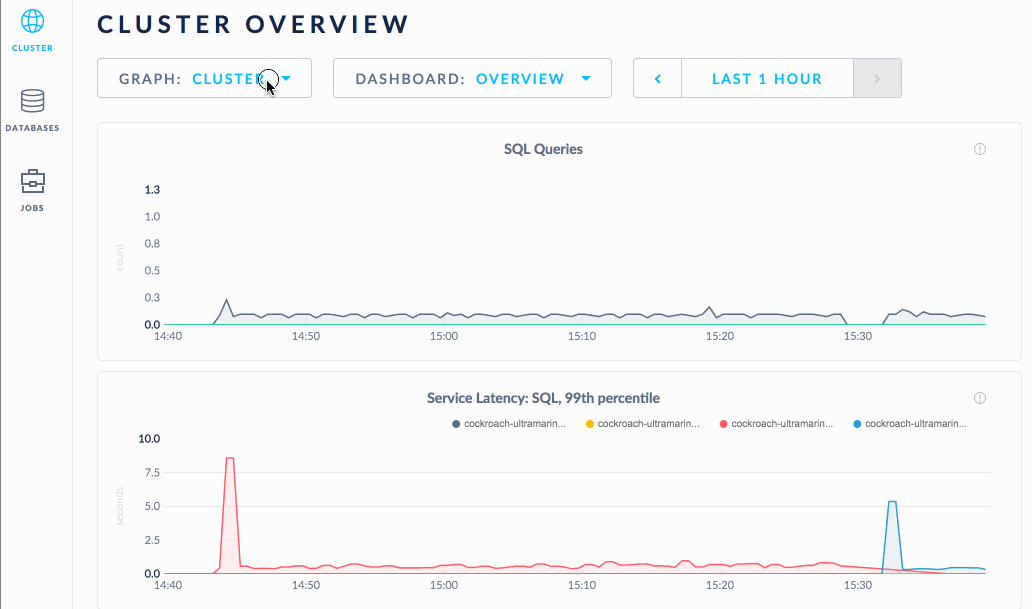Click the SQL Queries chart info icon
This screenshot has height=609, width=1032.
[x=979, y=149]
